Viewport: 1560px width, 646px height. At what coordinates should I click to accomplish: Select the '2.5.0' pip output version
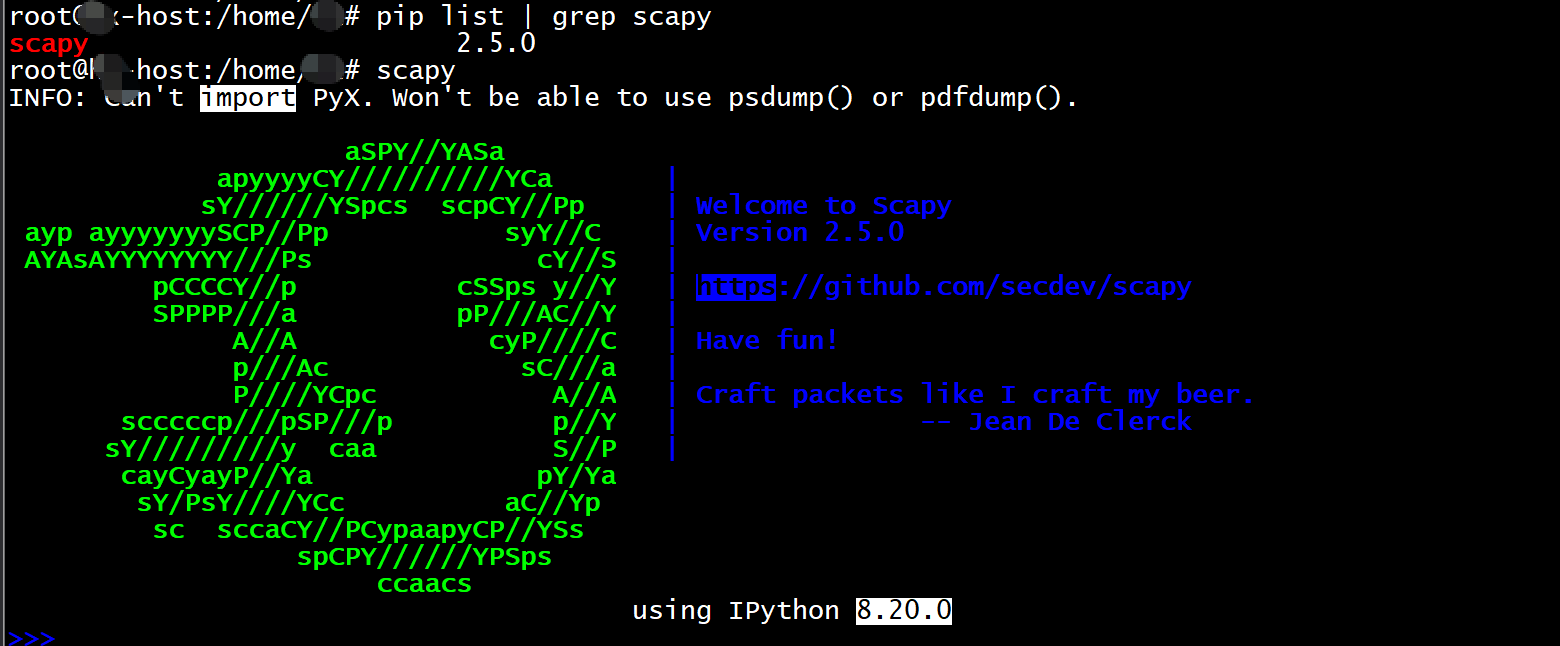[496, 43]
